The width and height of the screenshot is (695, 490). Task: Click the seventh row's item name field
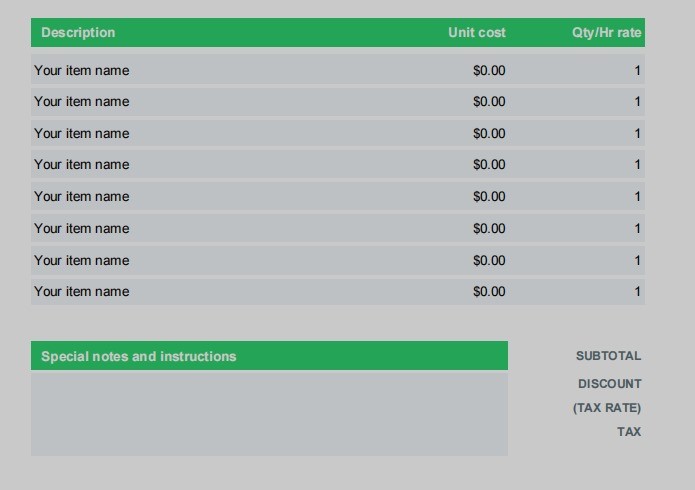coord(82,261)
